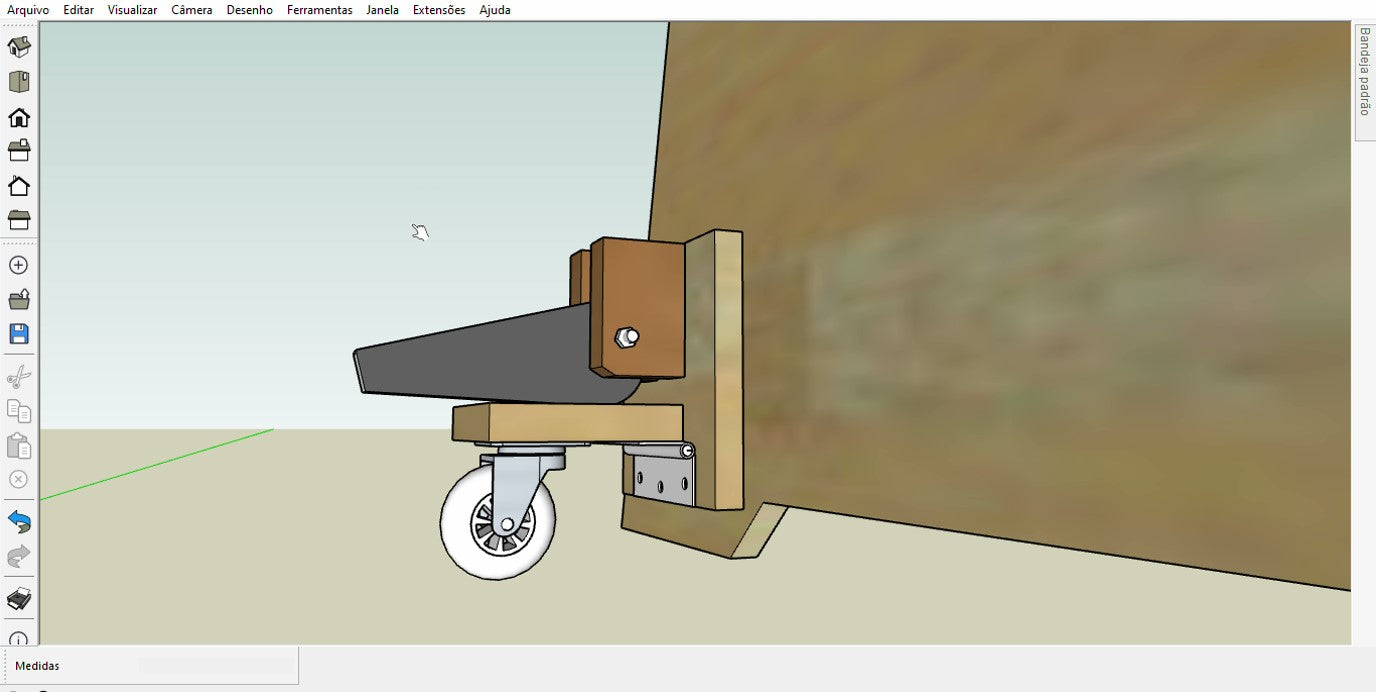
Task: Select the Back view icon
Action: pyautogui.click(x=19, y=186)
